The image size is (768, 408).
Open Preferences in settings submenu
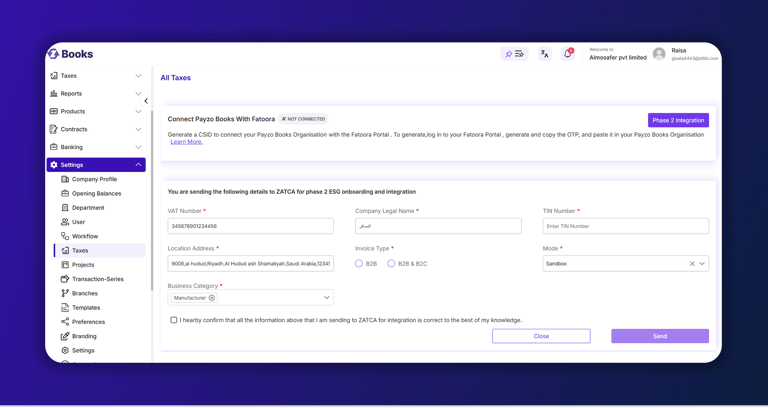pos(89,322)
